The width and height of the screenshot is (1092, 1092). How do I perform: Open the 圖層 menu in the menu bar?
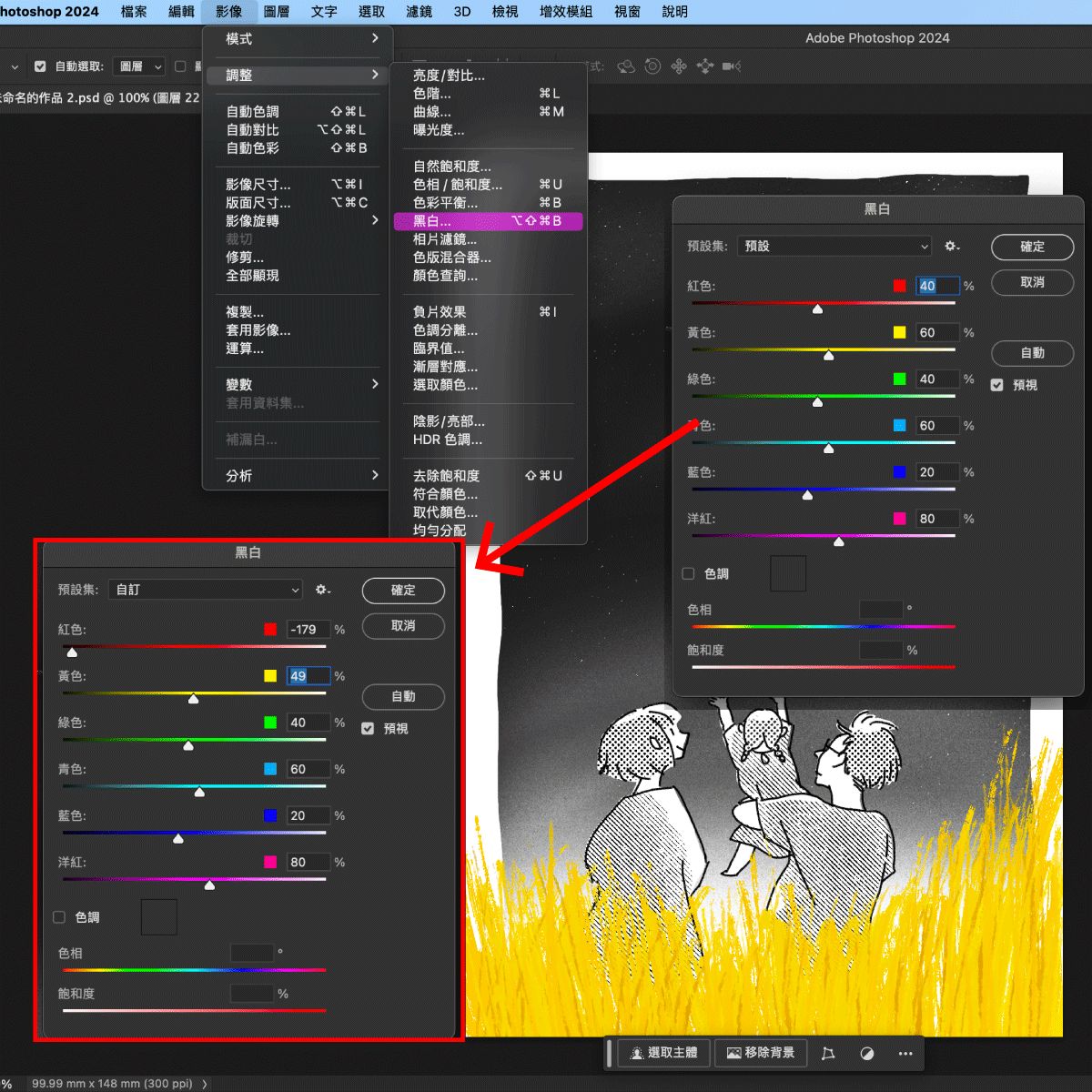pos(277,12)
